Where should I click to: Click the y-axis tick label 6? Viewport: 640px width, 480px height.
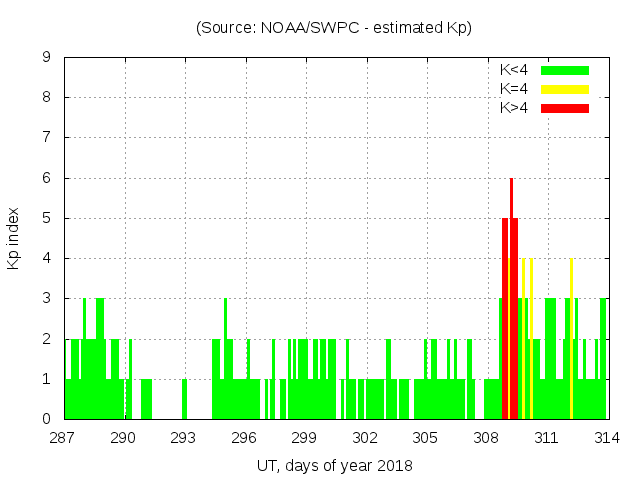tap(46, 178)
